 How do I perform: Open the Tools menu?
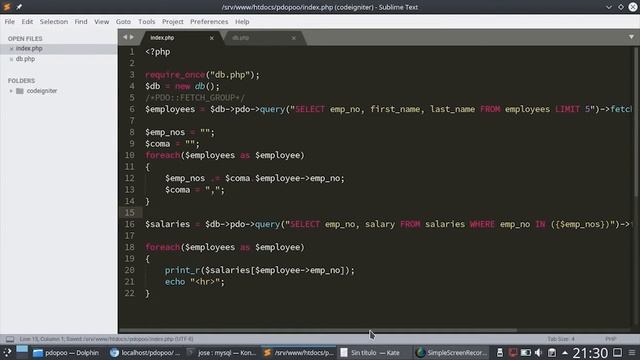click(147, 22)
